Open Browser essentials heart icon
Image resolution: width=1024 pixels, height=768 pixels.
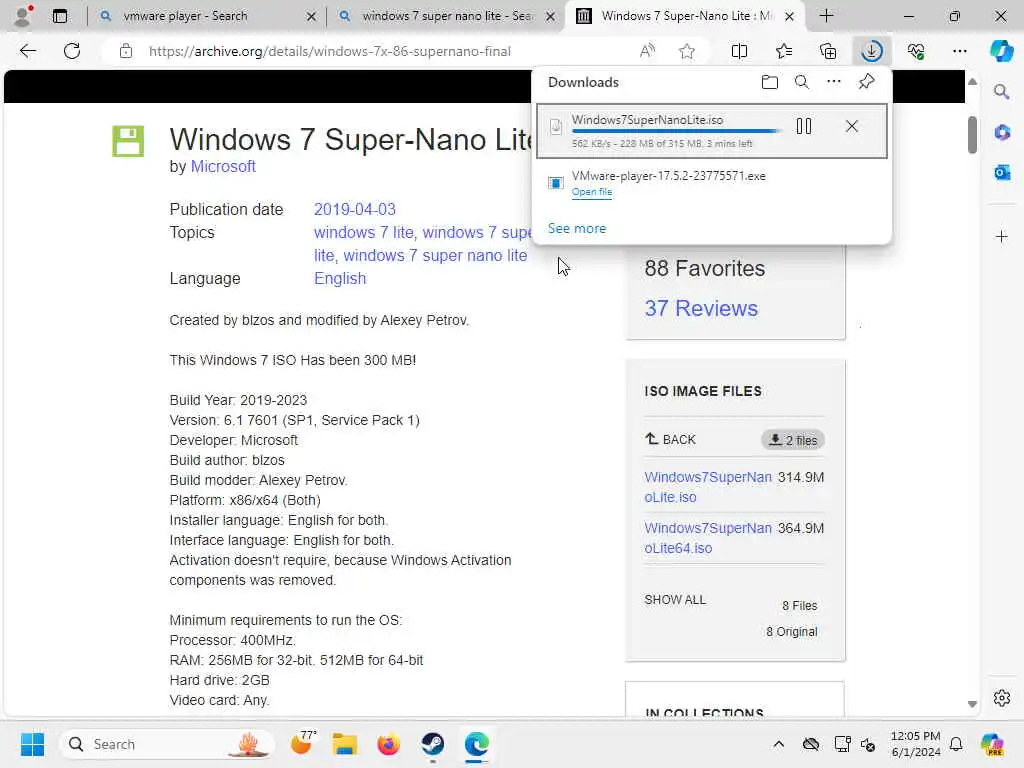(x=916, y=51)
